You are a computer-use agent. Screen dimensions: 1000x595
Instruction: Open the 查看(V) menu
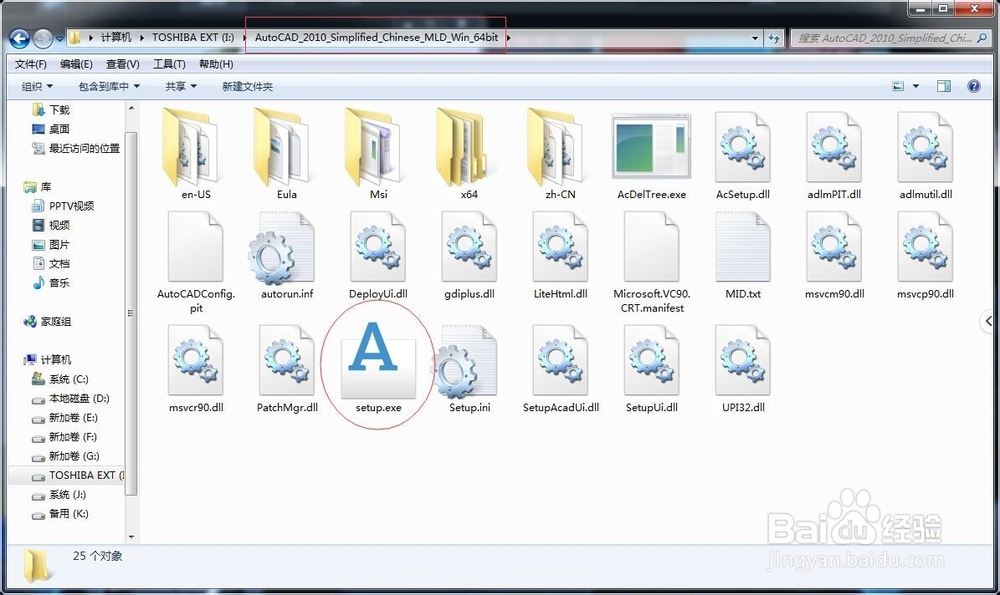tap(122, 64)
